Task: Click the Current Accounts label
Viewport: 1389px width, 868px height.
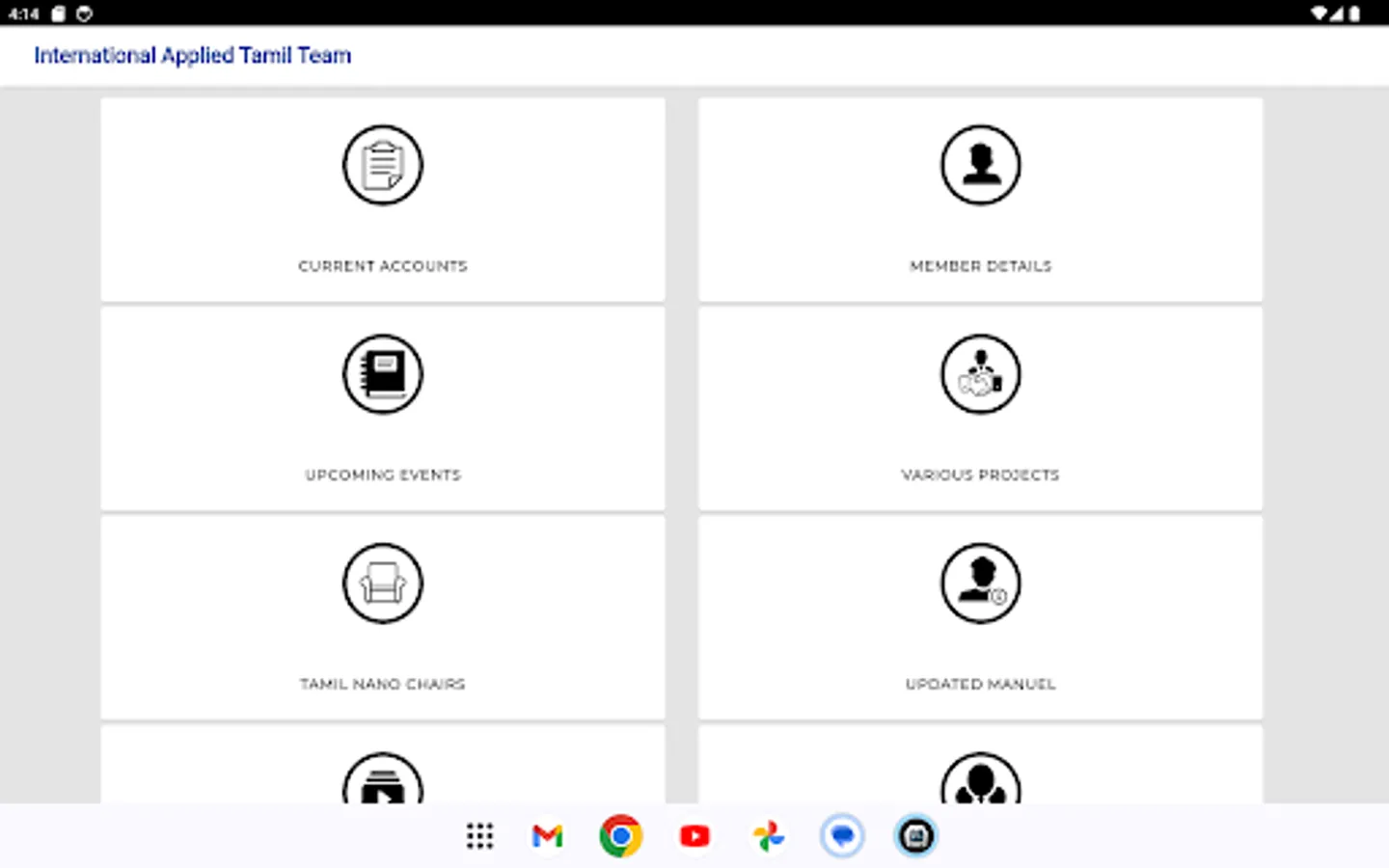Action: (x=383, y=266)
